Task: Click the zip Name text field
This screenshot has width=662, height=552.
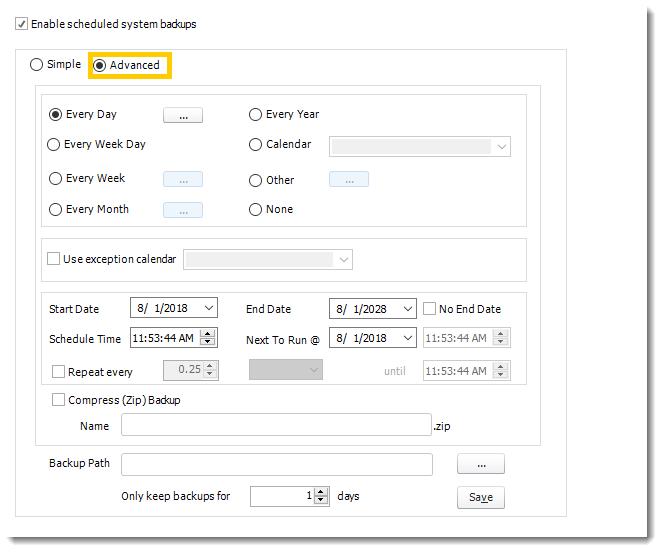Action: coord(276,425)
